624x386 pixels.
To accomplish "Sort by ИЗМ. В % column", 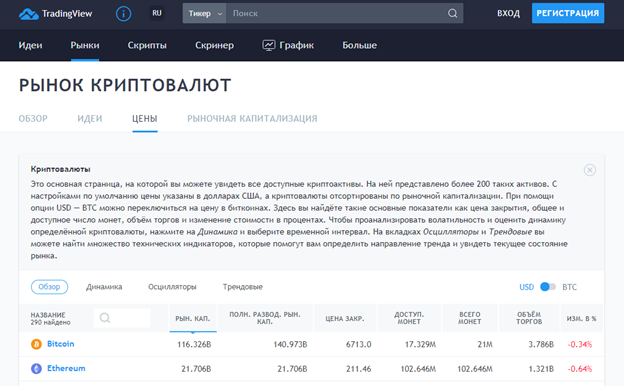I will [581, 318].
